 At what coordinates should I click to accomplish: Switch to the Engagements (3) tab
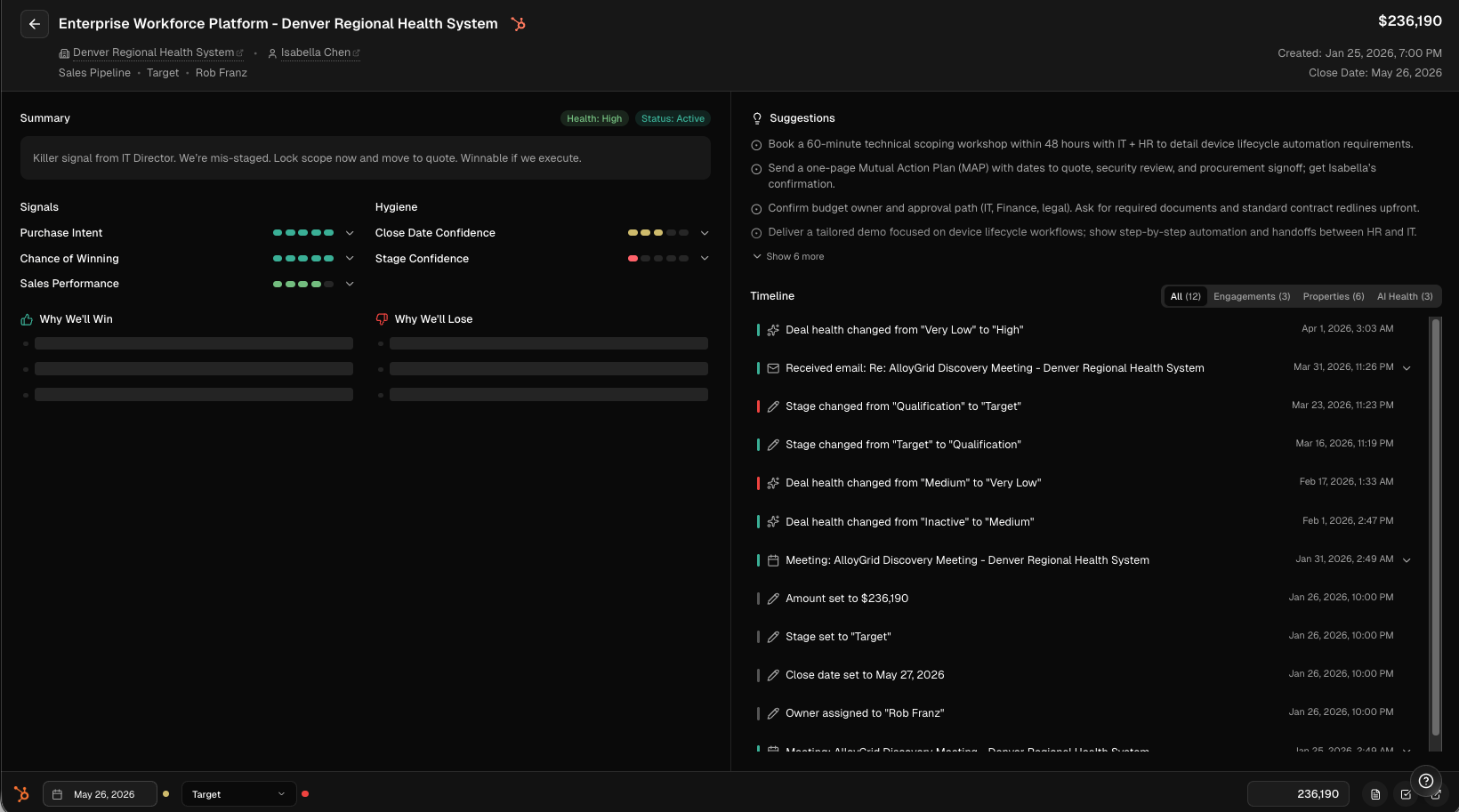pyautogui.click(x=1251, y=296)
